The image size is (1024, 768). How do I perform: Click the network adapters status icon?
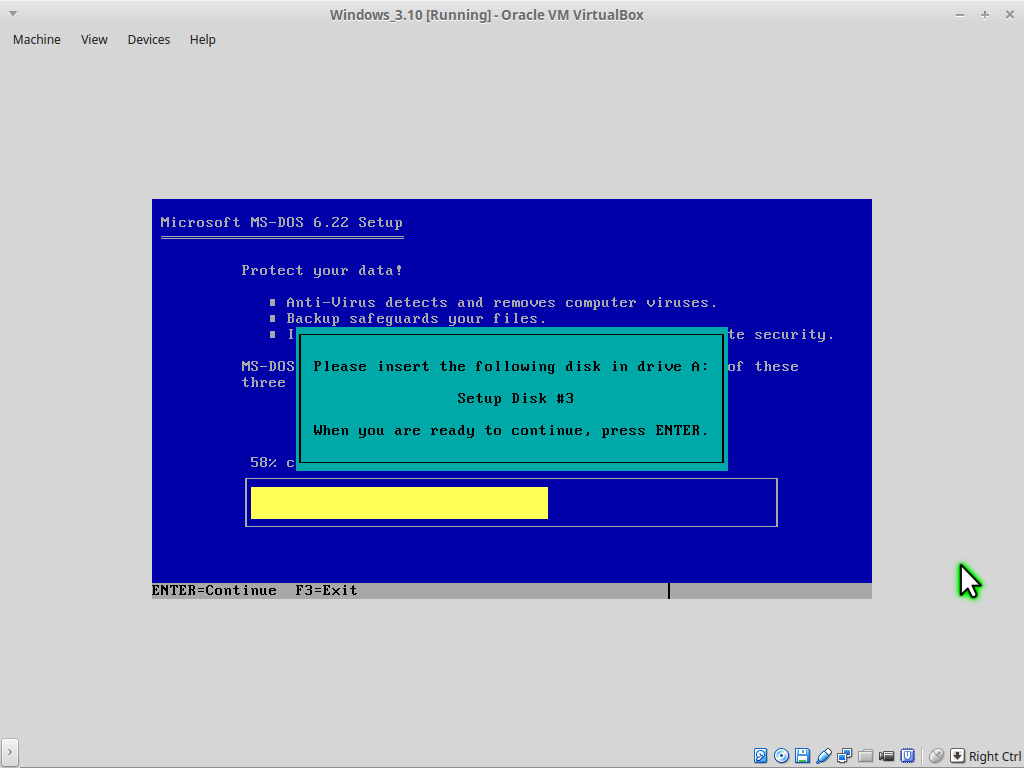845,756
